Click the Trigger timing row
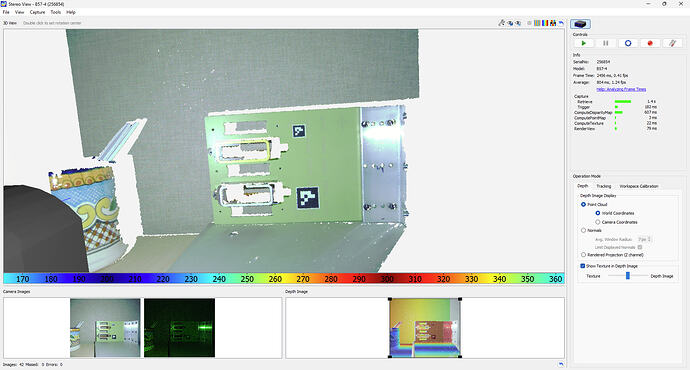The image size is (690, 370). point(616,107)
